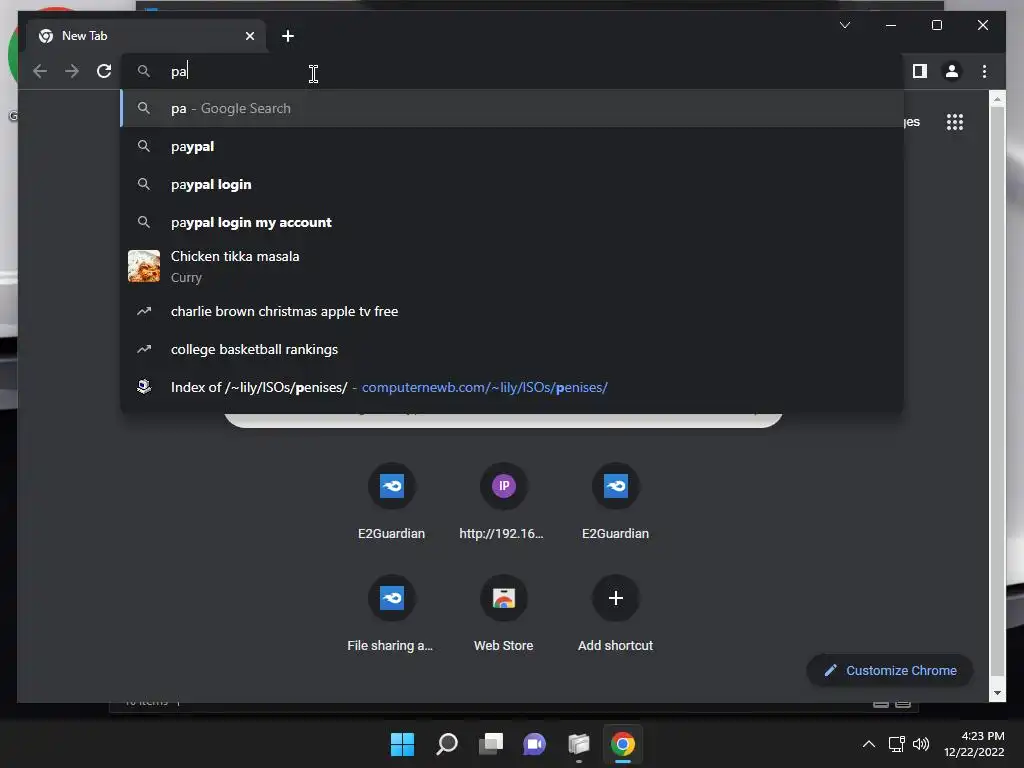Click the network status tray icon

pyautogui.click(x=897, y=744)
